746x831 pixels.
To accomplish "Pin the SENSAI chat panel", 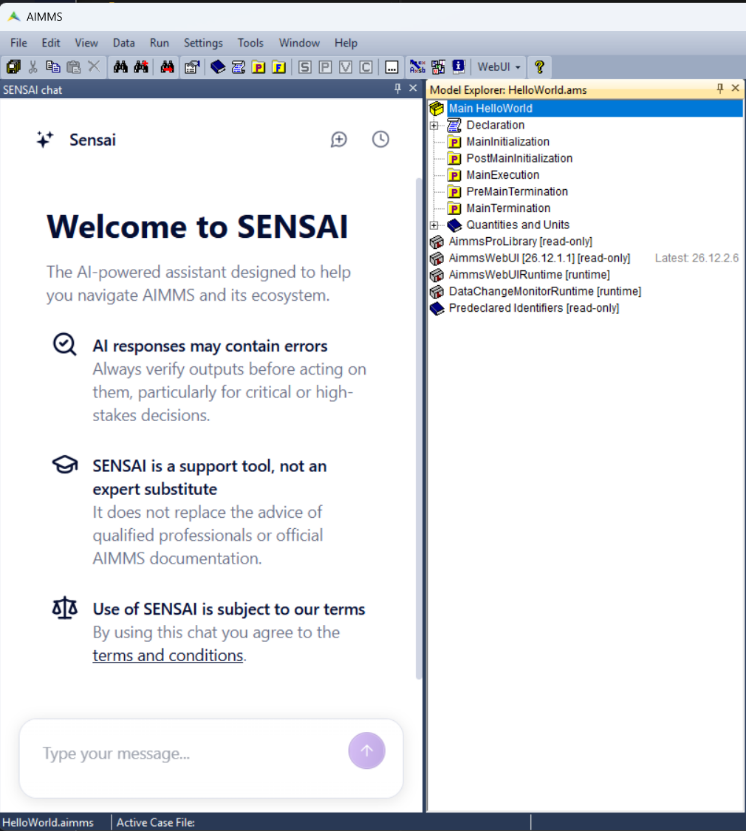I will click(398, 89).
